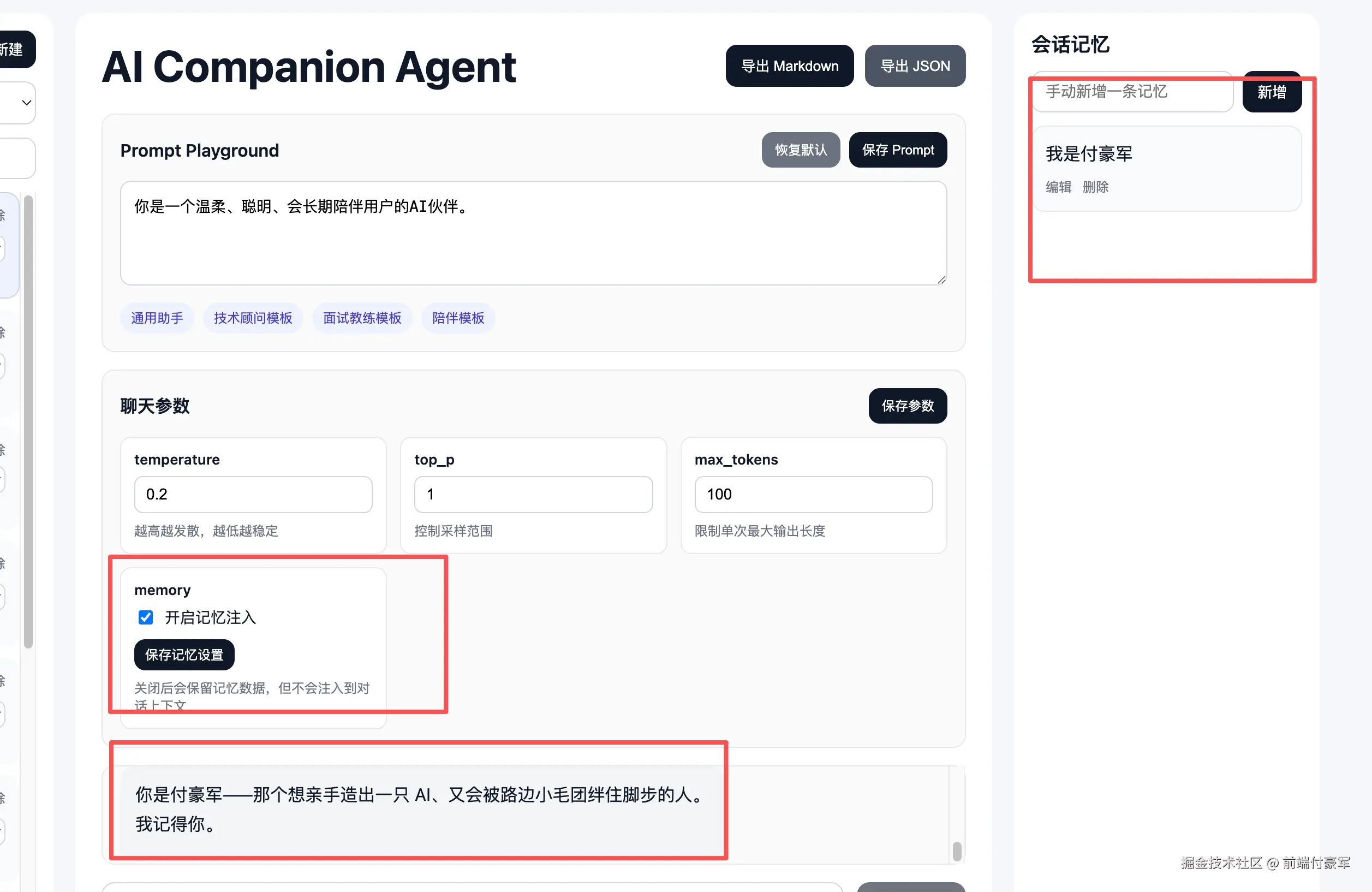
Task: Select the 通用助手 template chip
Action: (x=157, y=318)
